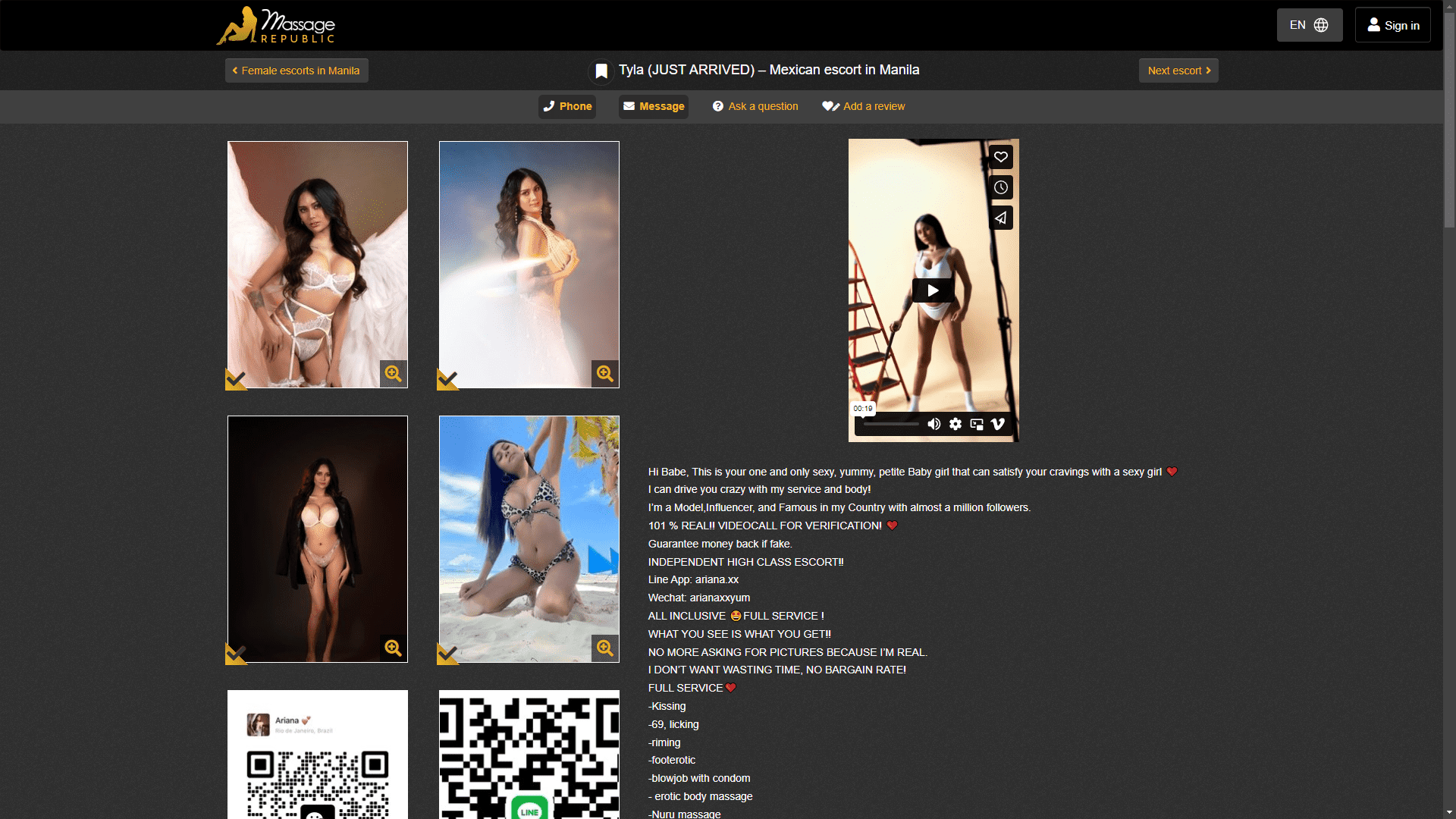
Task: Enable picture-in-picture for the video
Action: [x=977, y=424]
